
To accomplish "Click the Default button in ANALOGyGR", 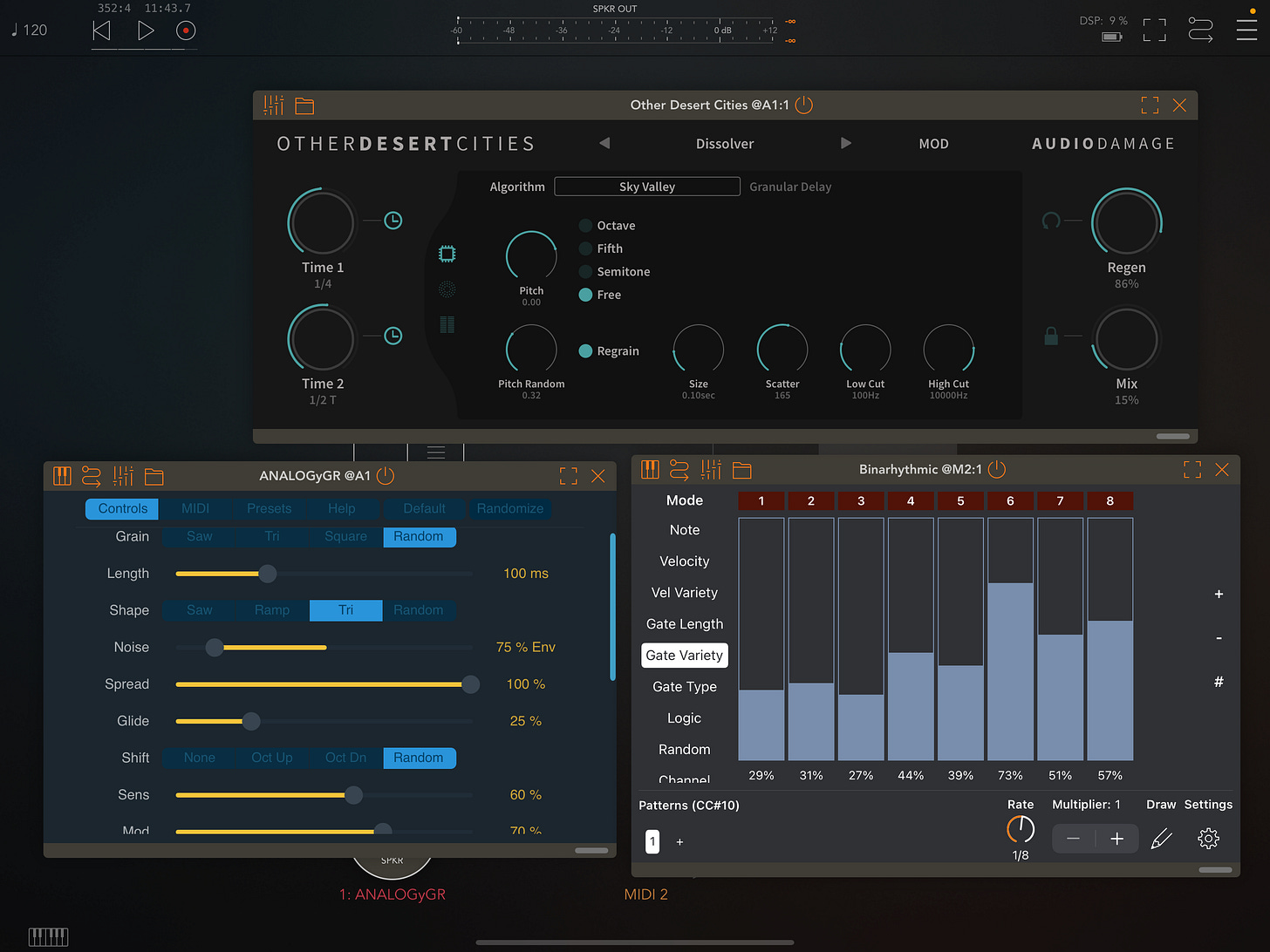I will [x=425, y=508].
